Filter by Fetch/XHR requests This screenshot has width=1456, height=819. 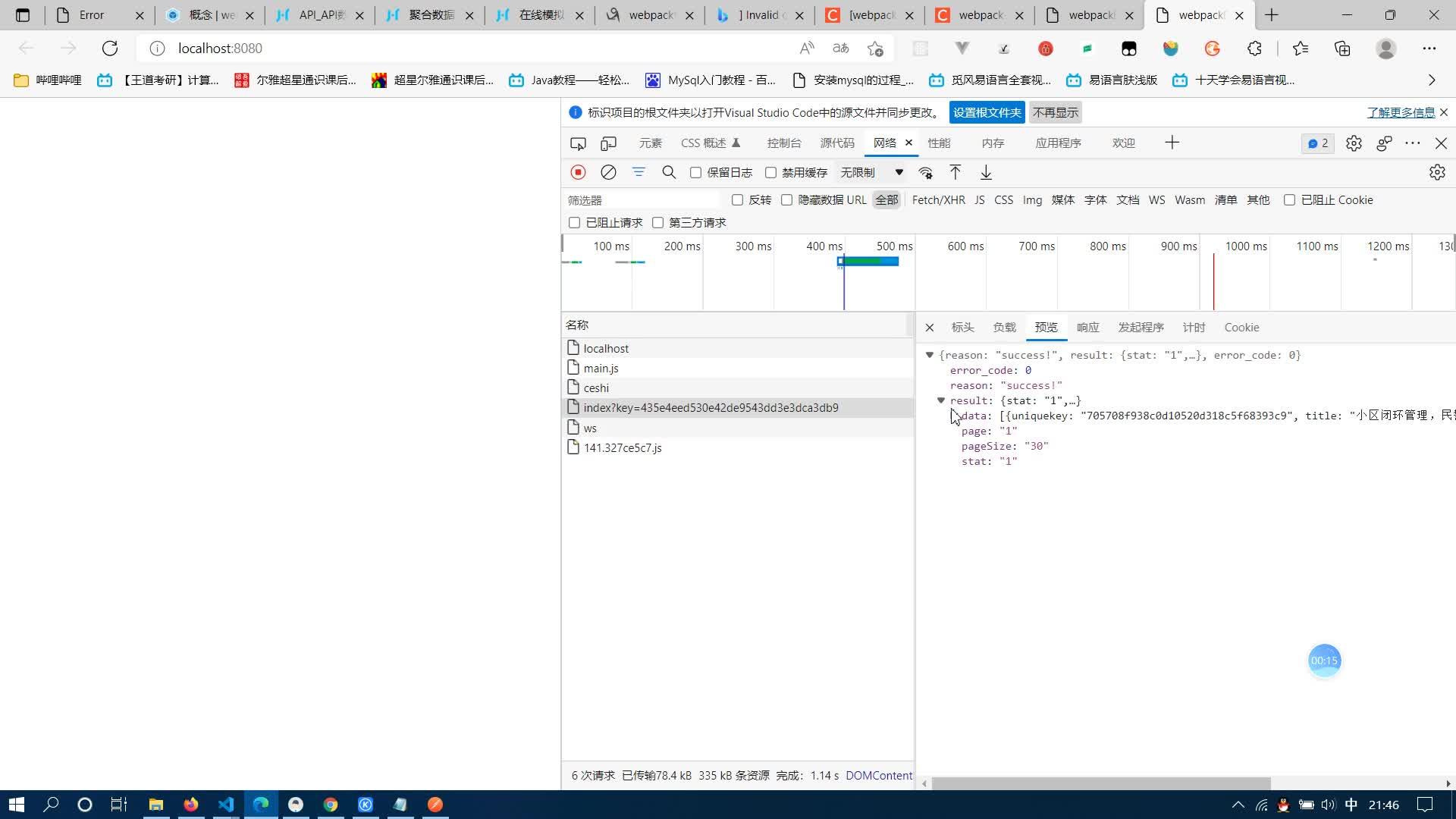(x=938, y=199)
